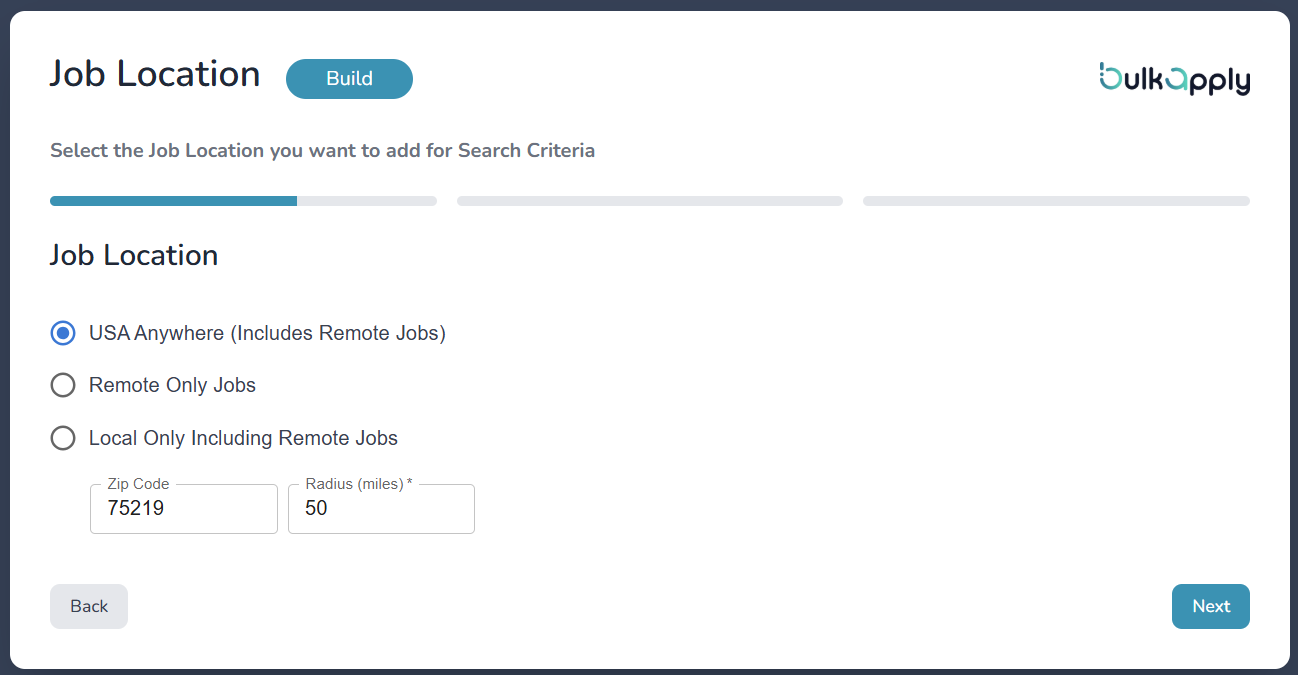Image resolution: width=1298 pixels, height=675 pixels.
Task: Click the Job Location page title
Action: (x=154, y=73)
